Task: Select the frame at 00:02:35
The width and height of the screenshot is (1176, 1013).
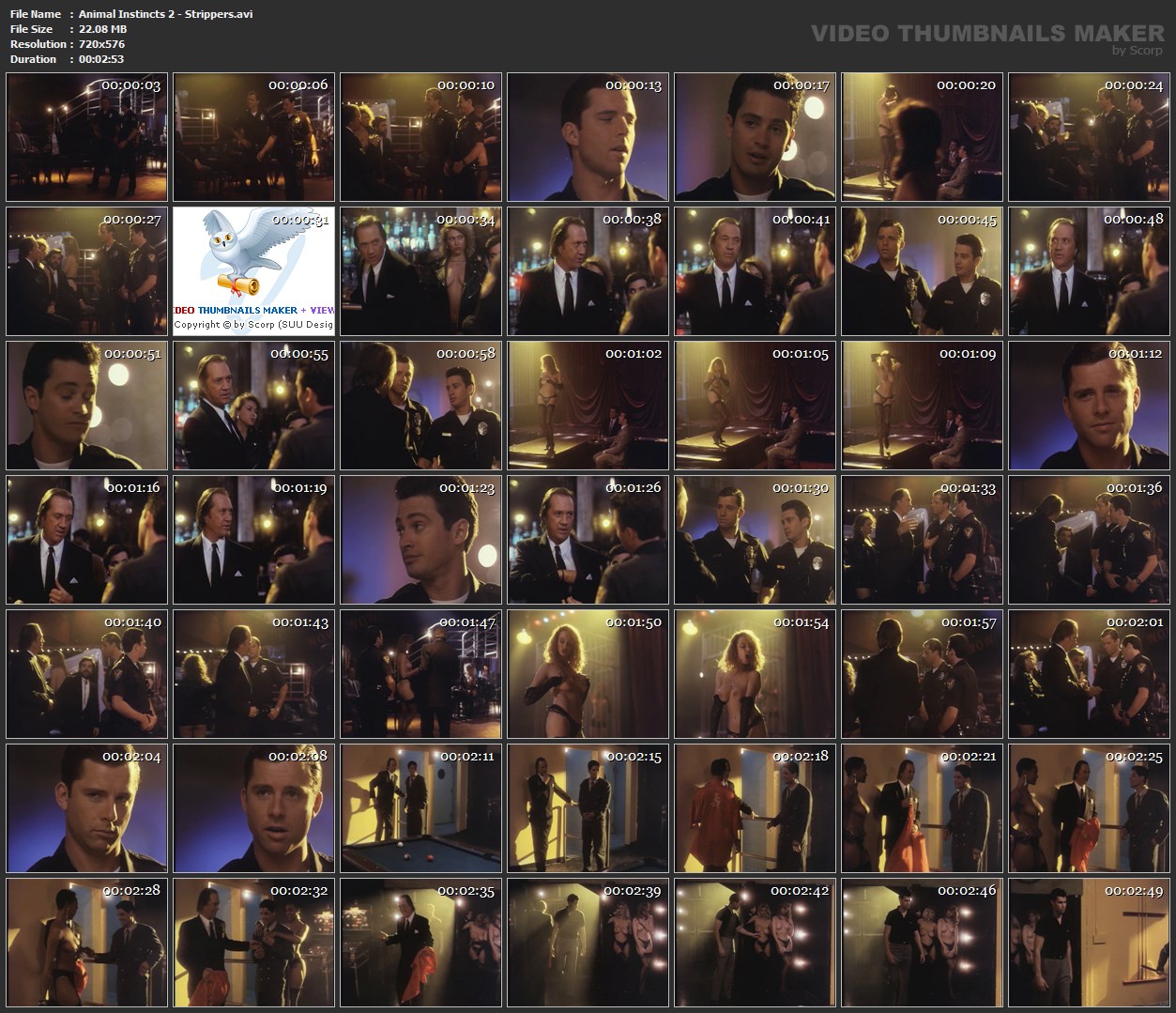Action: 421,943
